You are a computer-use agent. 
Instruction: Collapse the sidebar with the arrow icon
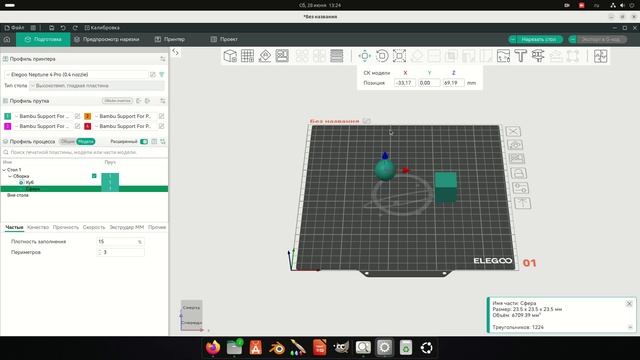coord(176,52)
